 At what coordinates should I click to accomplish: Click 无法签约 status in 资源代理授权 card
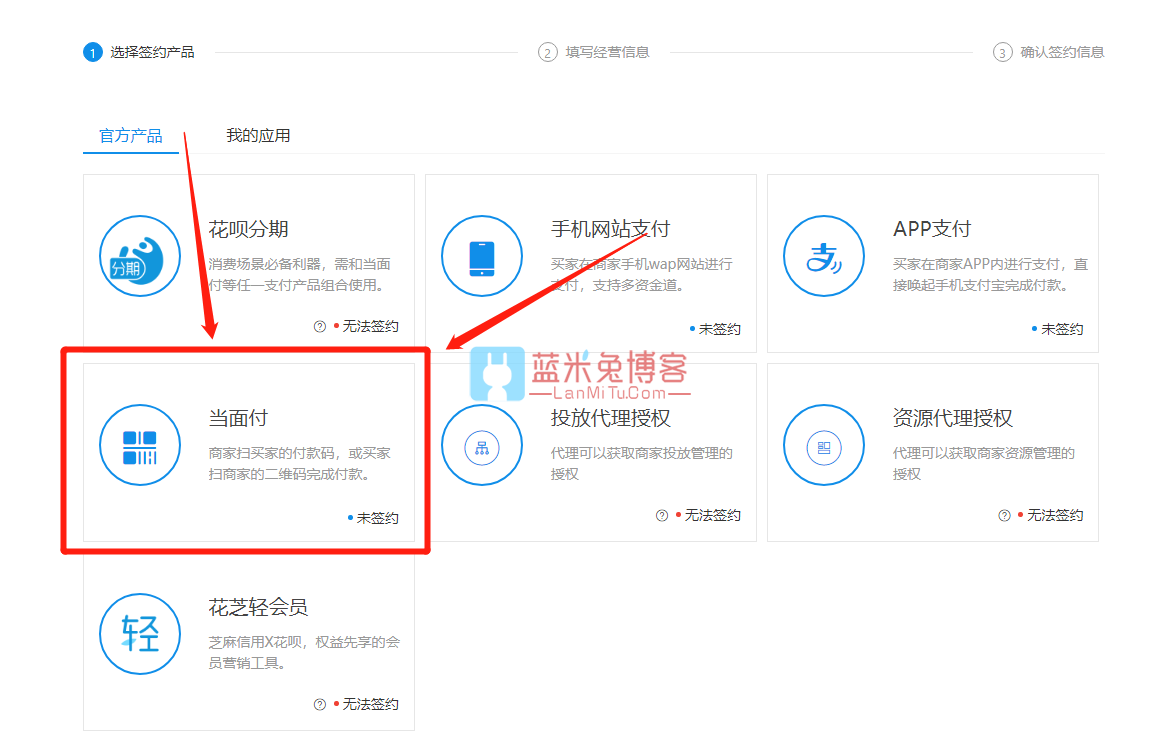pyautogui.click(x=1055, y=515)
